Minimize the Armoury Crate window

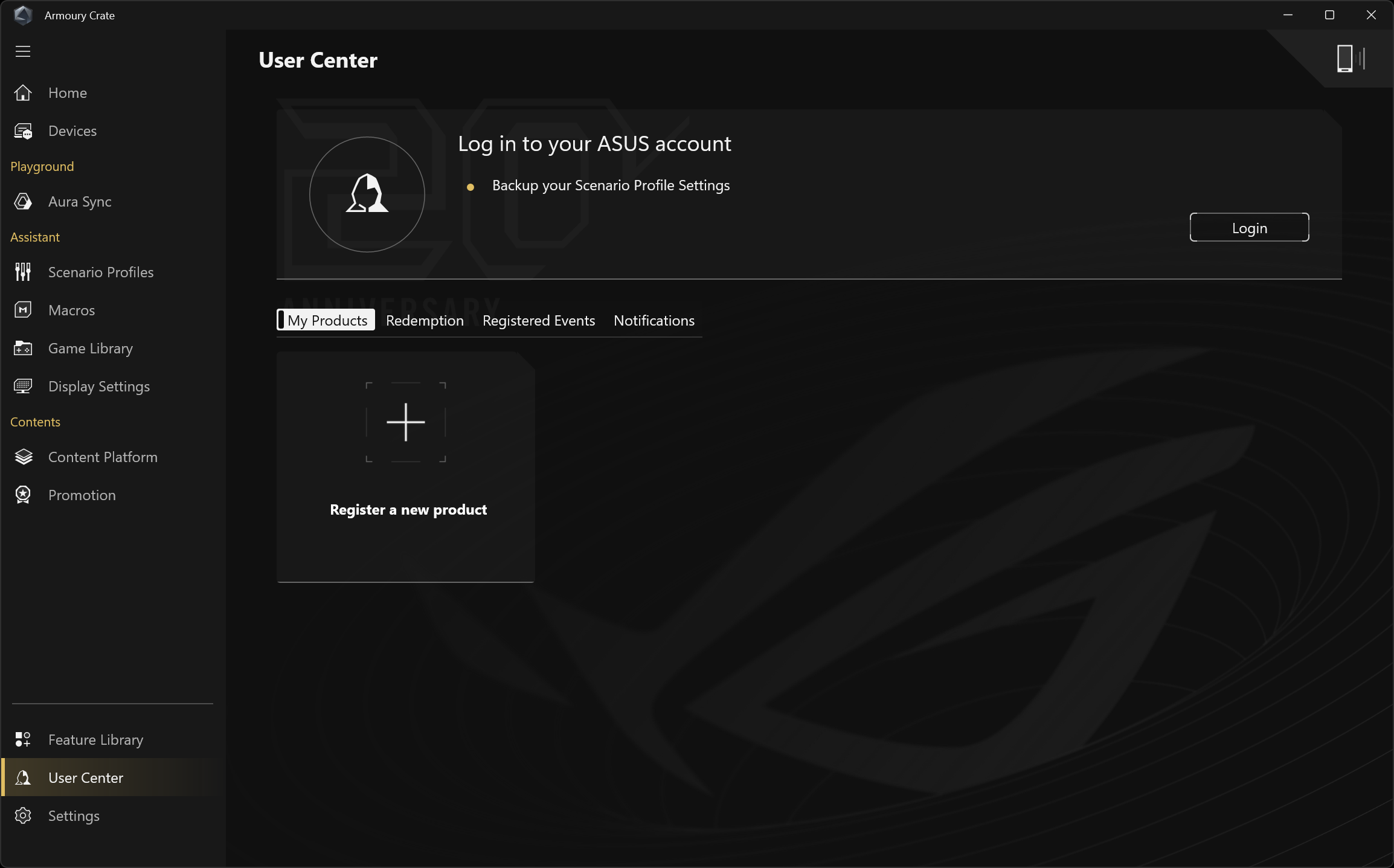pos(1288,15)
